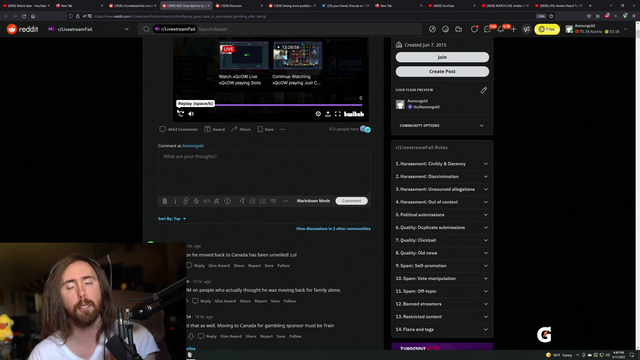Switch to the Disarmoz browser tab

pyautogui.click(x=239, y=6)
